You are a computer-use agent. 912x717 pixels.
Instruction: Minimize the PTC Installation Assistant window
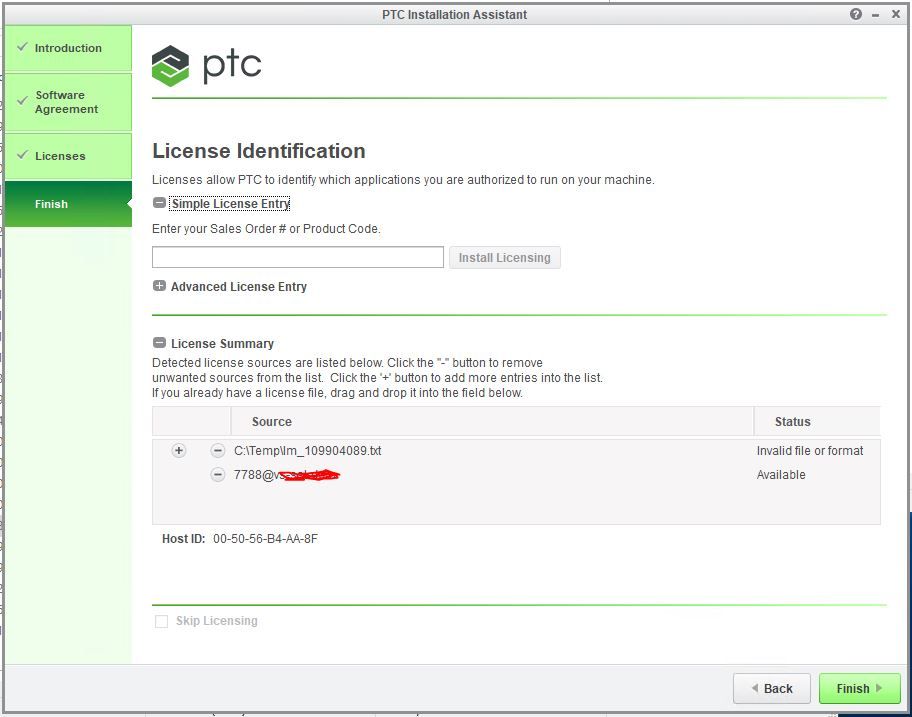point(875,15)
